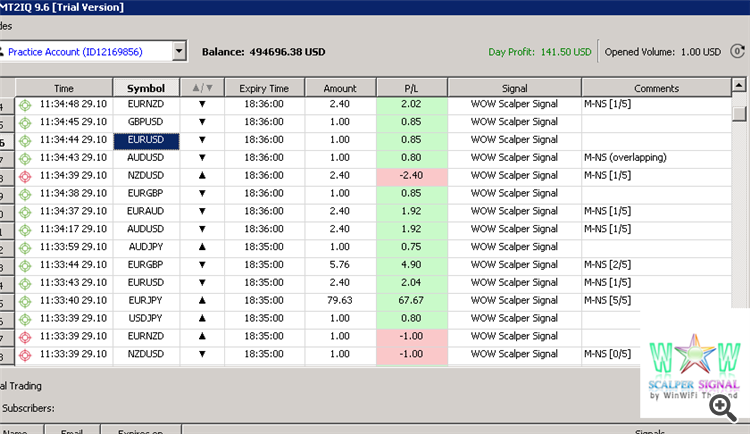750x434 pixels.
Task: Click the green win icon of the 11:34:43 AUDUSD trade
Action: point(25,158)
